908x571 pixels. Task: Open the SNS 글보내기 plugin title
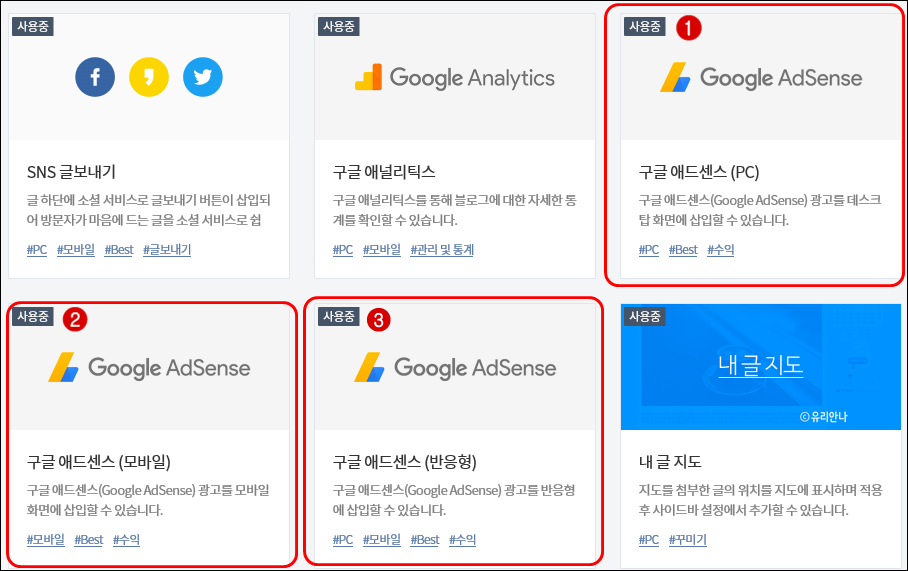[x=71, y=172]
